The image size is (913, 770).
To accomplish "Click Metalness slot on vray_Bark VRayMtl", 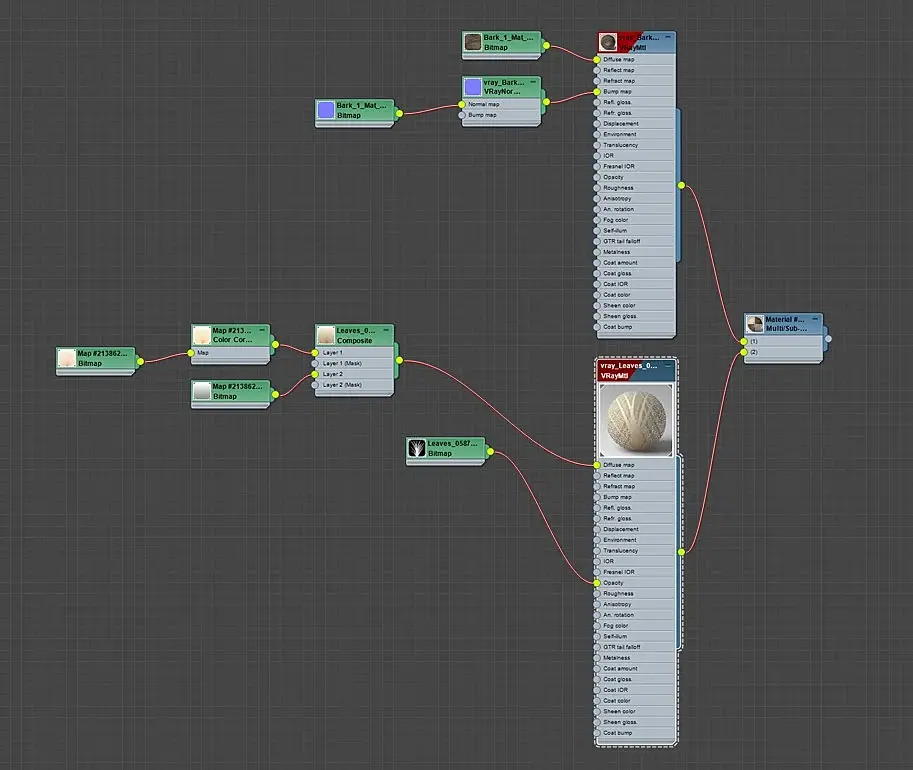I will (636, 252).
